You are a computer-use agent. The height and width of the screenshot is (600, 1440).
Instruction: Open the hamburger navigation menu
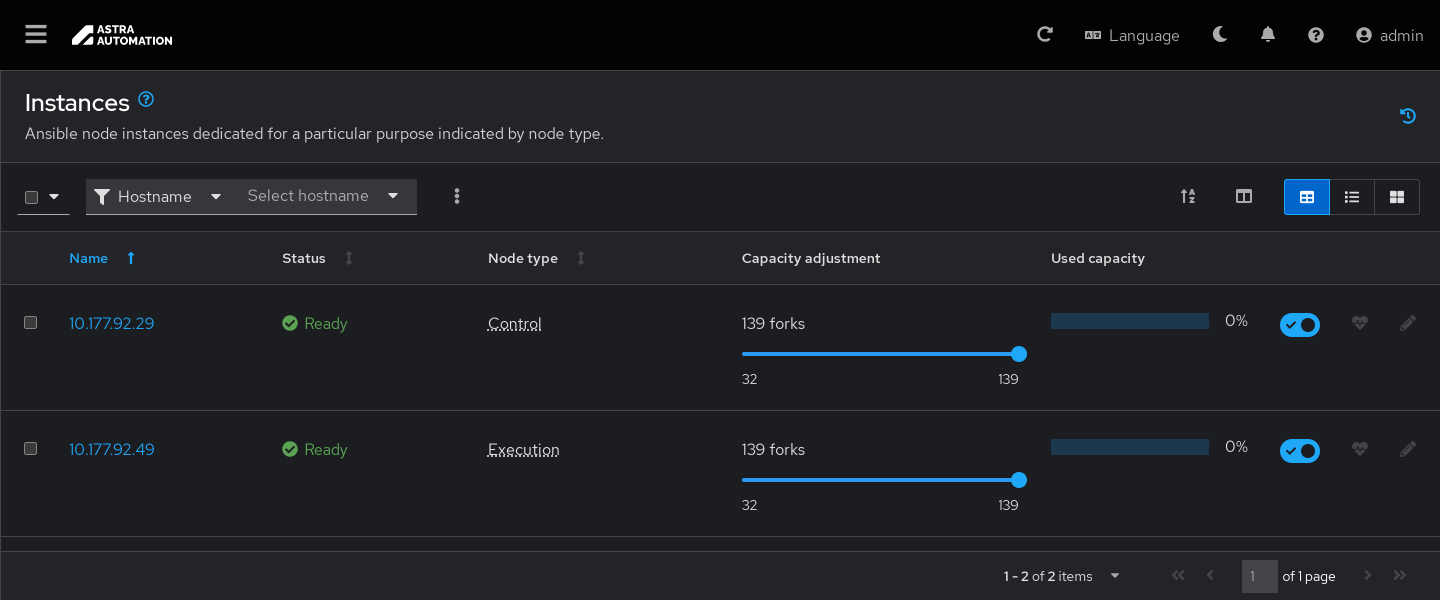(36, 35)
